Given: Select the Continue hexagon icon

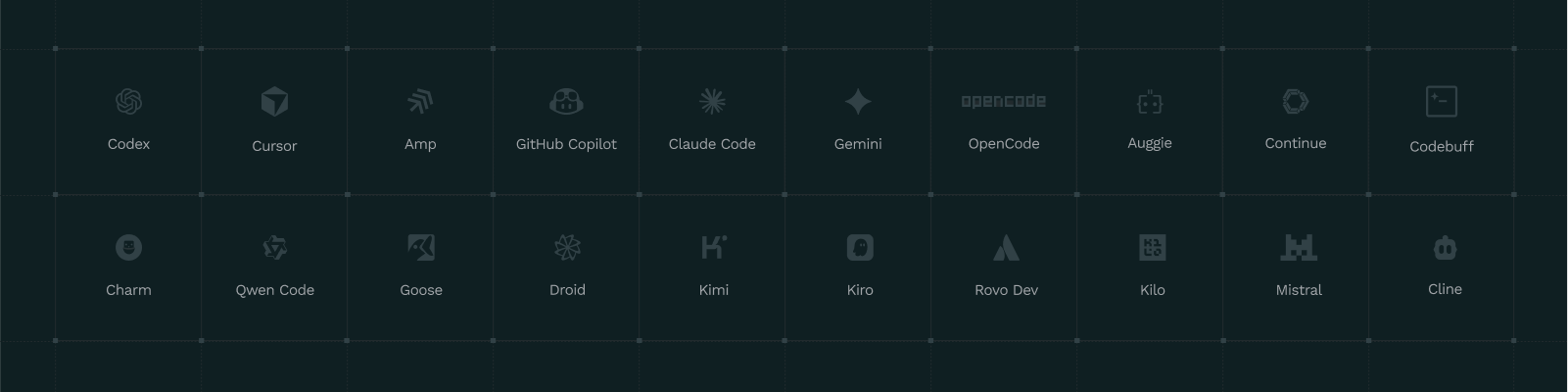Looking at the screenshot, I should tap(1296, 101).
